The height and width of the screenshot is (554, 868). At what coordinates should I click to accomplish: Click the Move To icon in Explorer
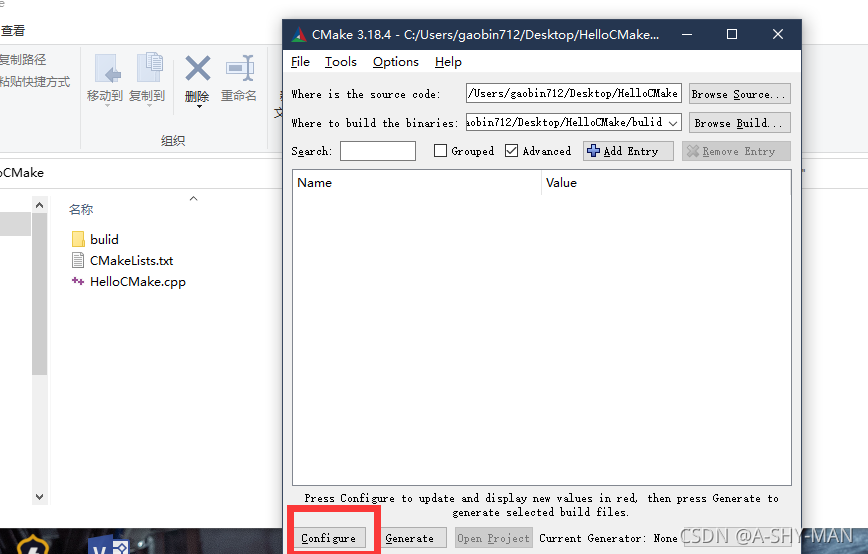click(107, 69)
